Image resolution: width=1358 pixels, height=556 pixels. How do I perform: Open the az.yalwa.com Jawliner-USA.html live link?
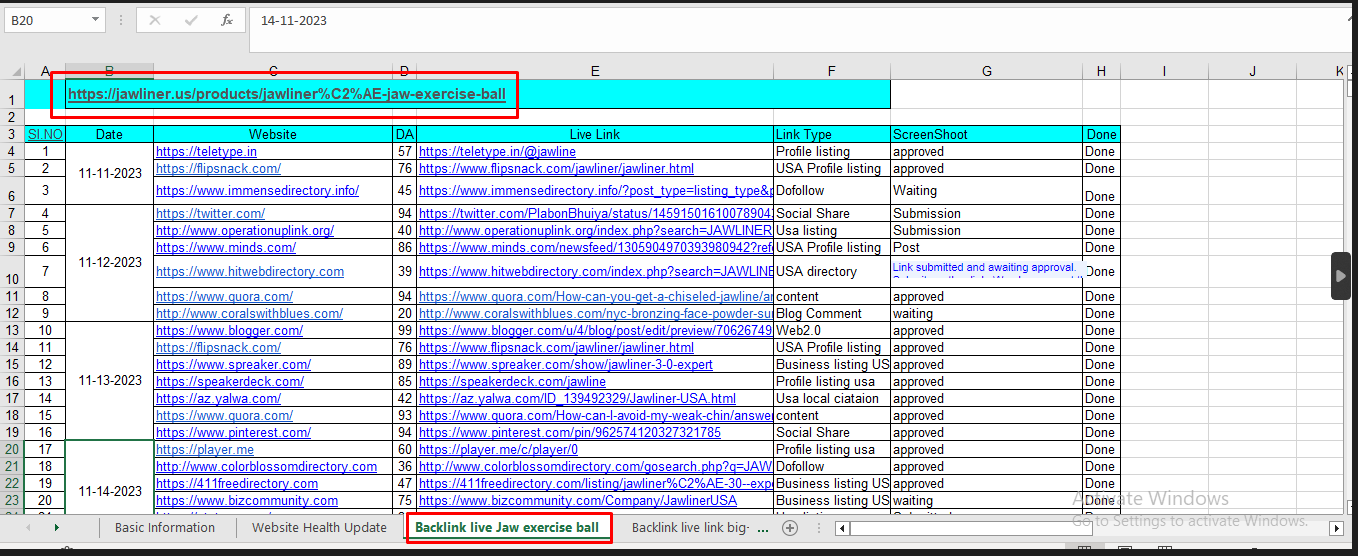click(x=577, y=398)
